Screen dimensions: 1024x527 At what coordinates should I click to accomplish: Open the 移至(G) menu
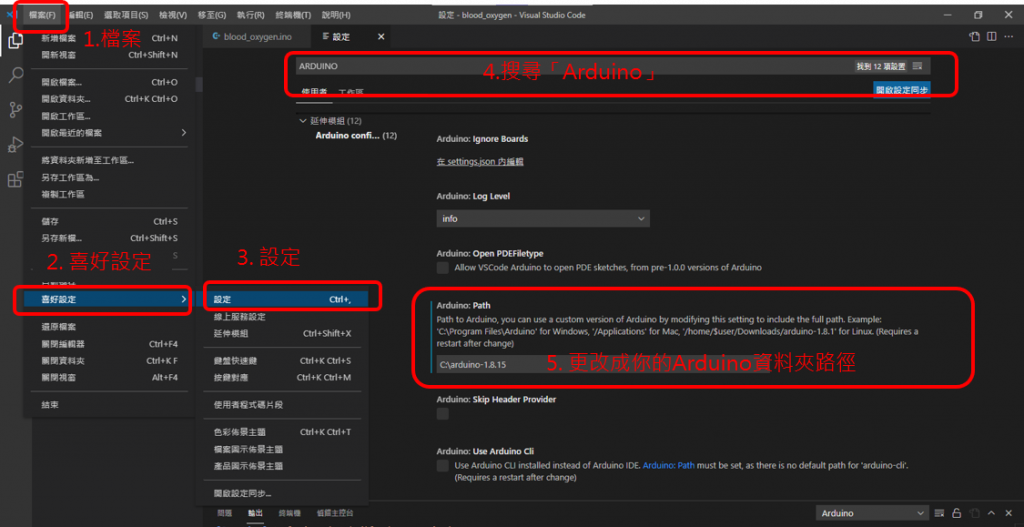tap(212, 15)
